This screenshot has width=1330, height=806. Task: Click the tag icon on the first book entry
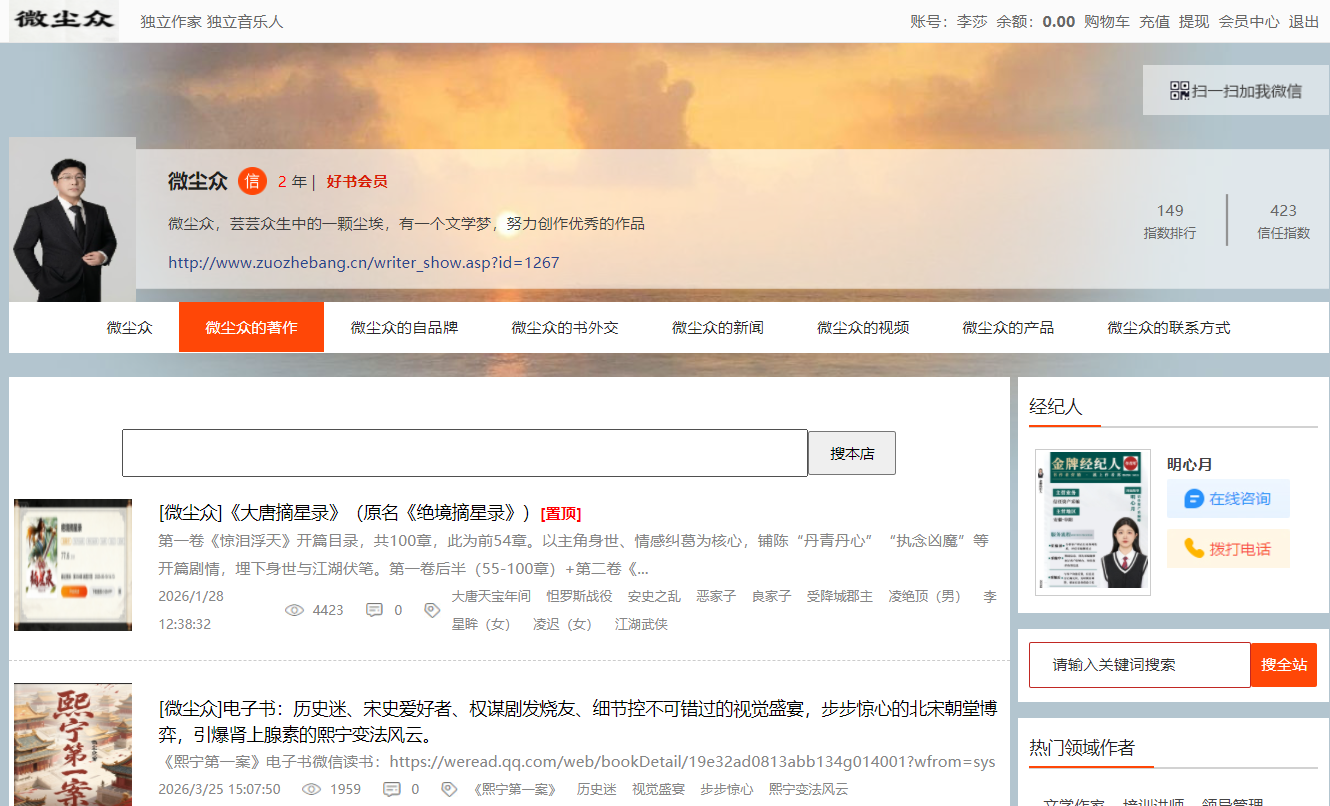point(432,610)
